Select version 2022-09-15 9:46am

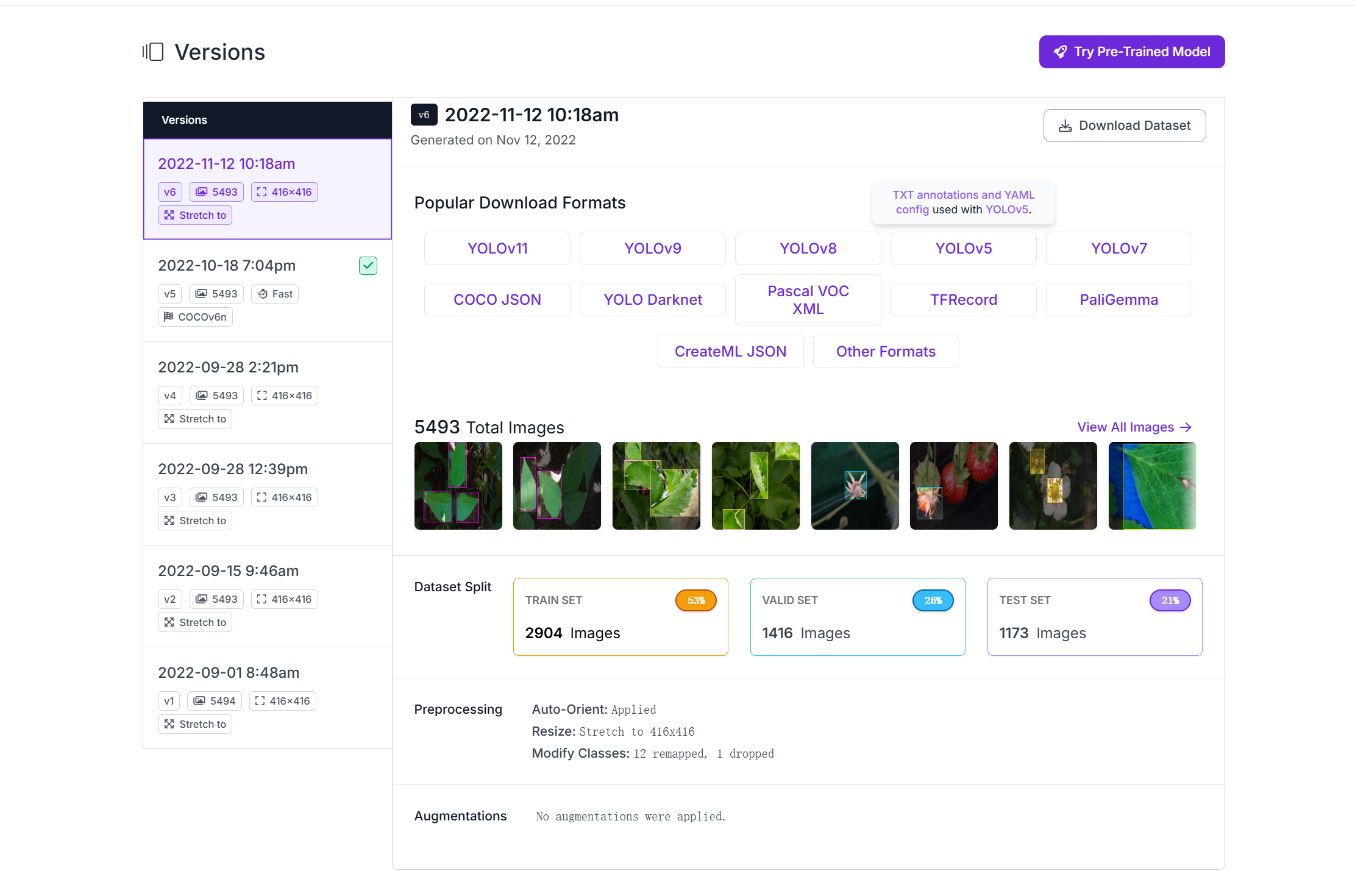[268, 596]
